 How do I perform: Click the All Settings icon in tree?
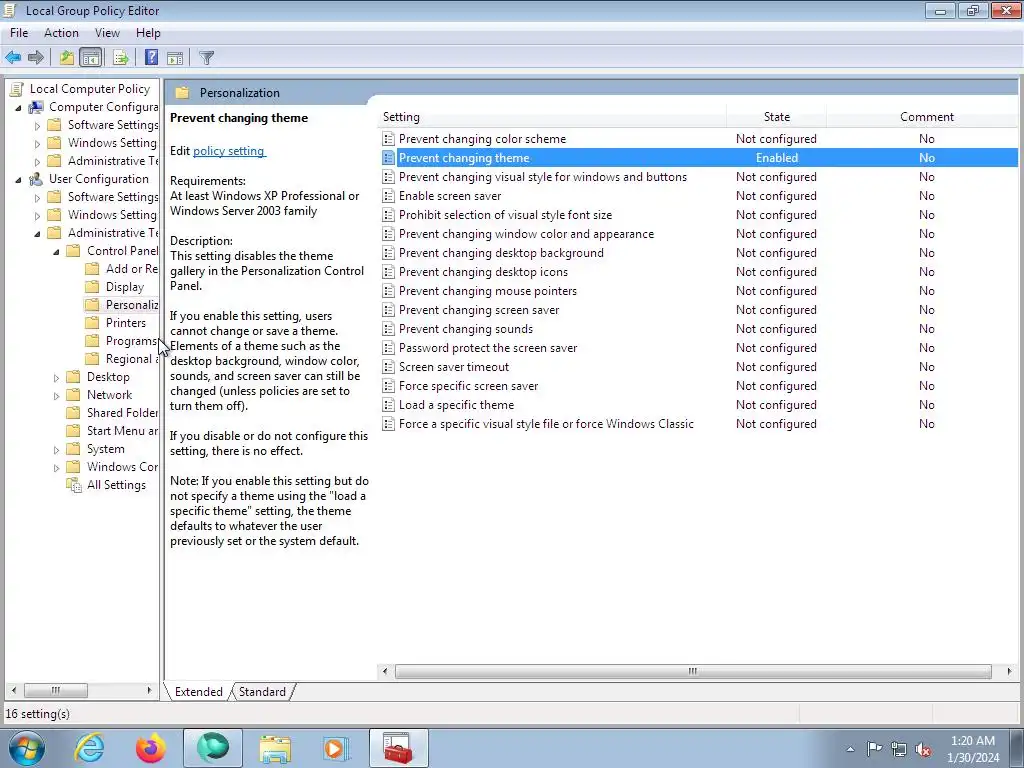(x=74, y=485)
